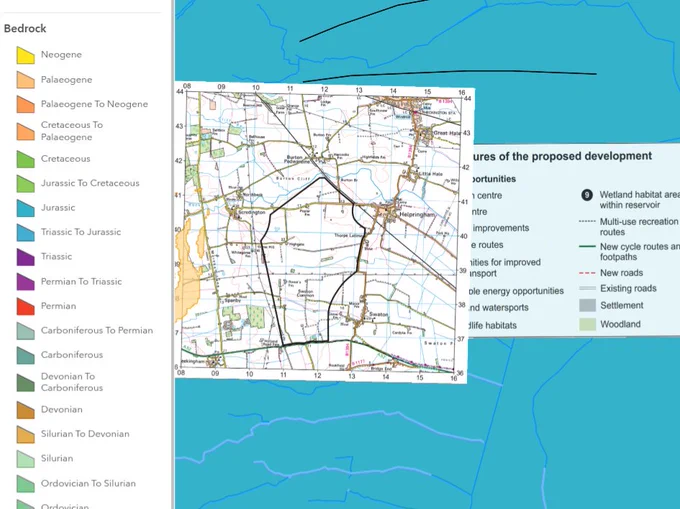Click the Triassic To Jurassic swatch
The width and height of the screenshot is (680, 509).
pos(26,232)
